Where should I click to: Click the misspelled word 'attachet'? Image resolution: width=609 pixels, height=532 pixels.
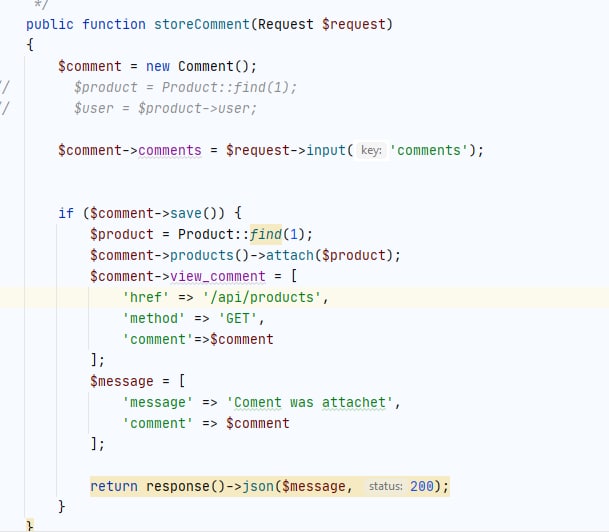point(354,402)
